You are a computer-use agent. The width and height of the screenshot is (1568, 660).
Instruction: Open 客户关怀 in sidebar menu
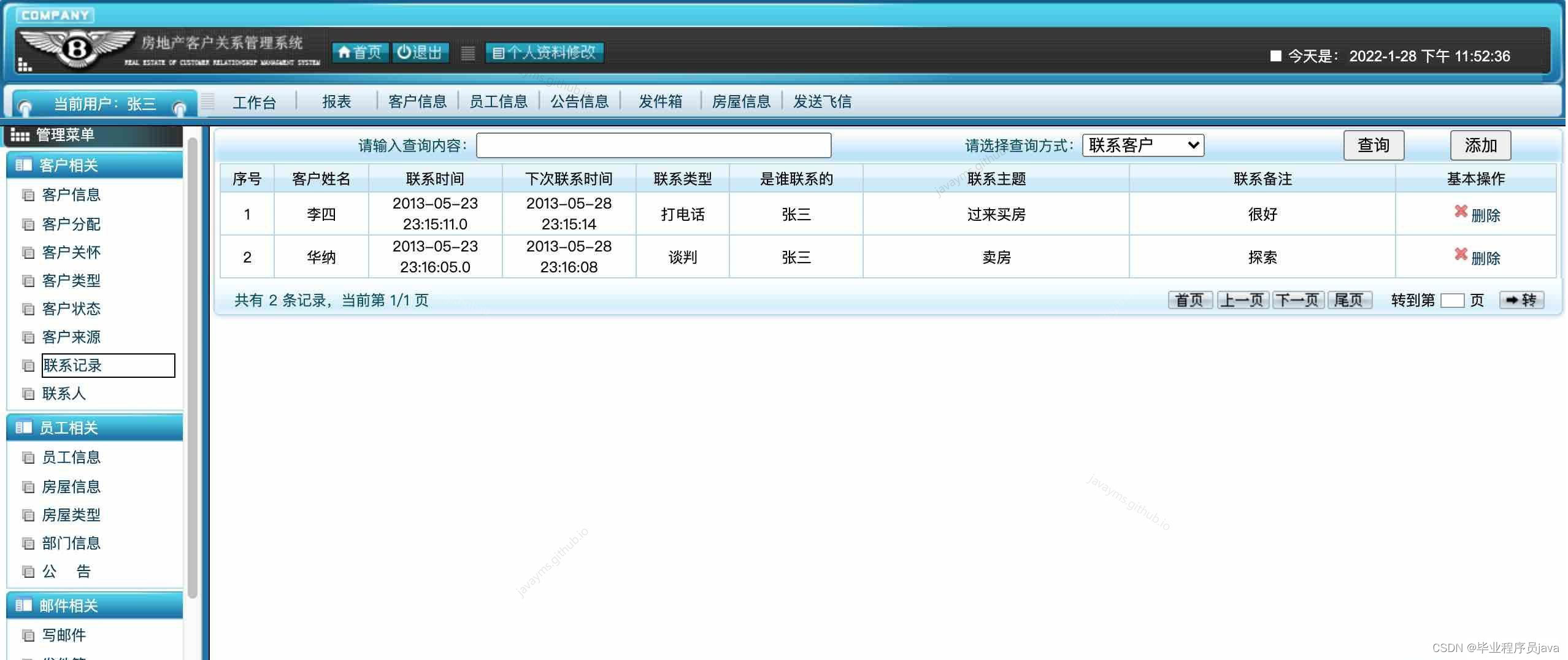(x=71, y=253)
